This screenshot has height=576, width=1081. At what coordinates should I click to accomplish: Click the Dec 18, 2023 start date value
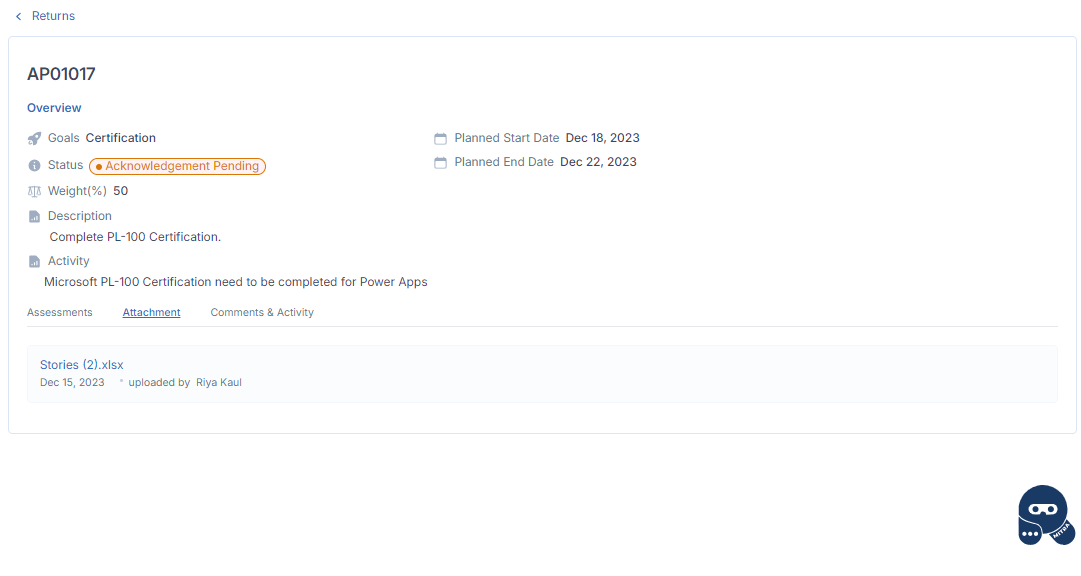[x=603, y=138]
